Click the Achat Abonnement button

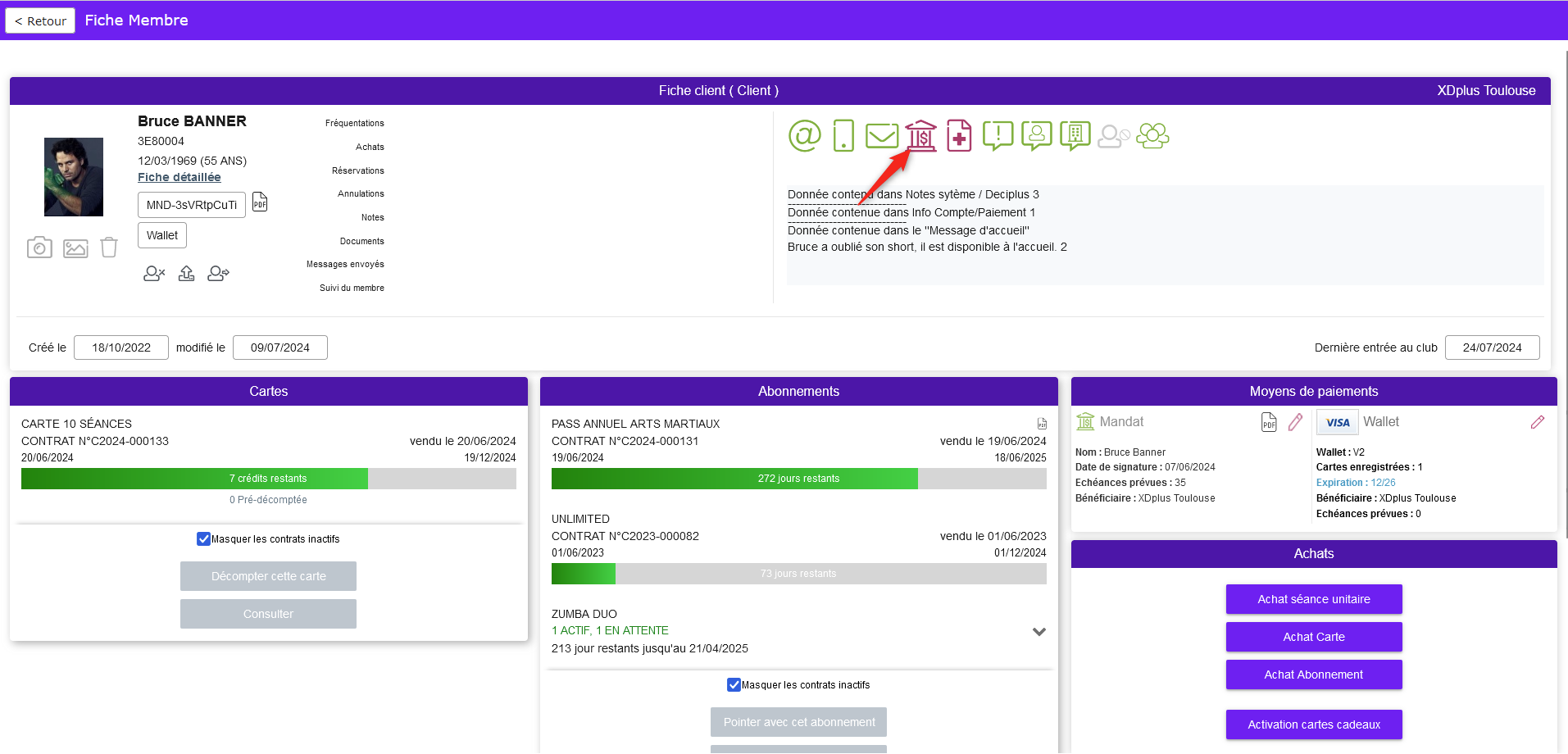[x=1313, y=675]
